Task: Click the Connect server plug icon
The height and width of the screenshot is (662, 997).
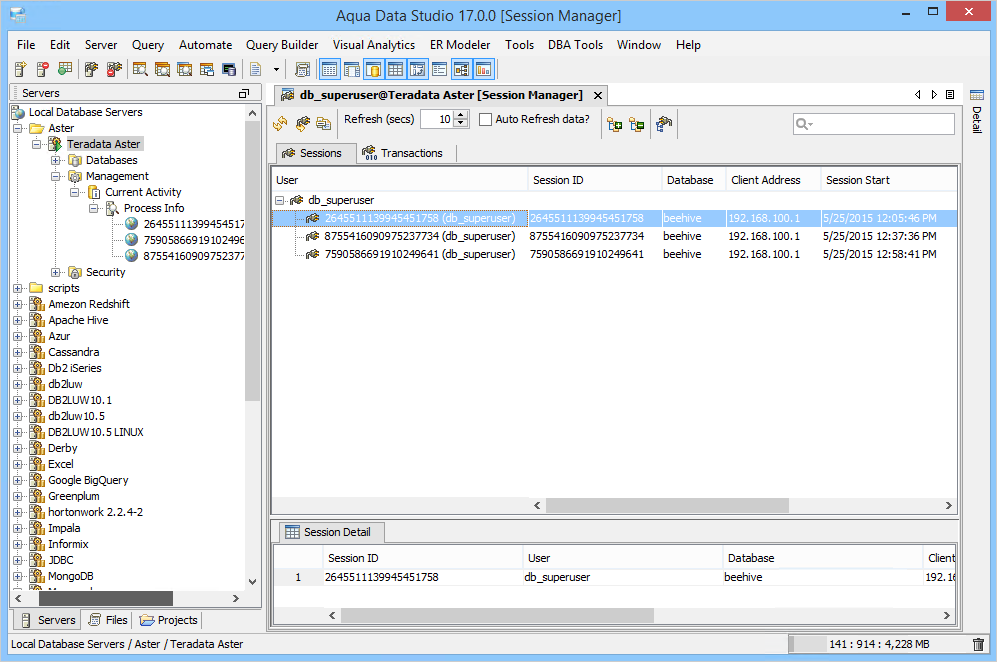Action: coord(92,69)
